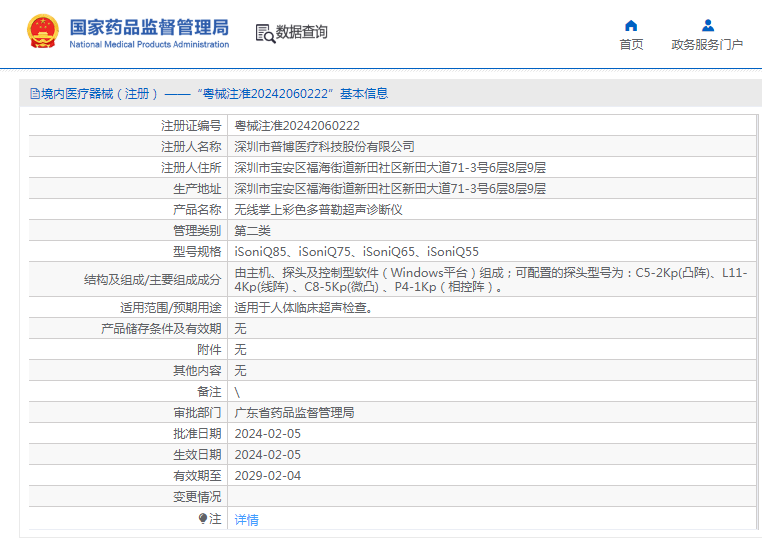Click product name 无线掌上彩色多普勒超声诊断仪

(x=318, y=210)
